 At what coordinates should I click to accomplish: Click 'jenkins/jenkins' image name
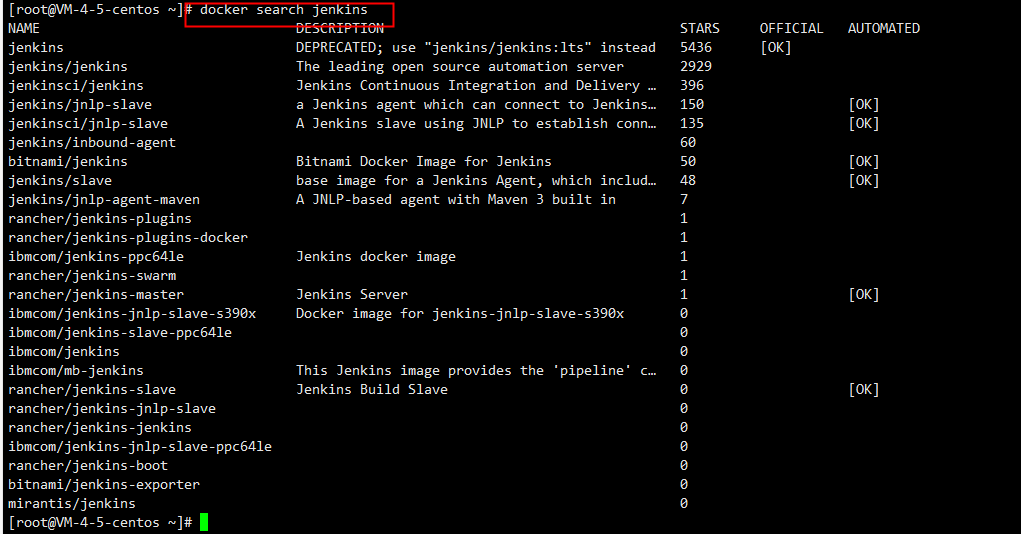coord(68,67)
